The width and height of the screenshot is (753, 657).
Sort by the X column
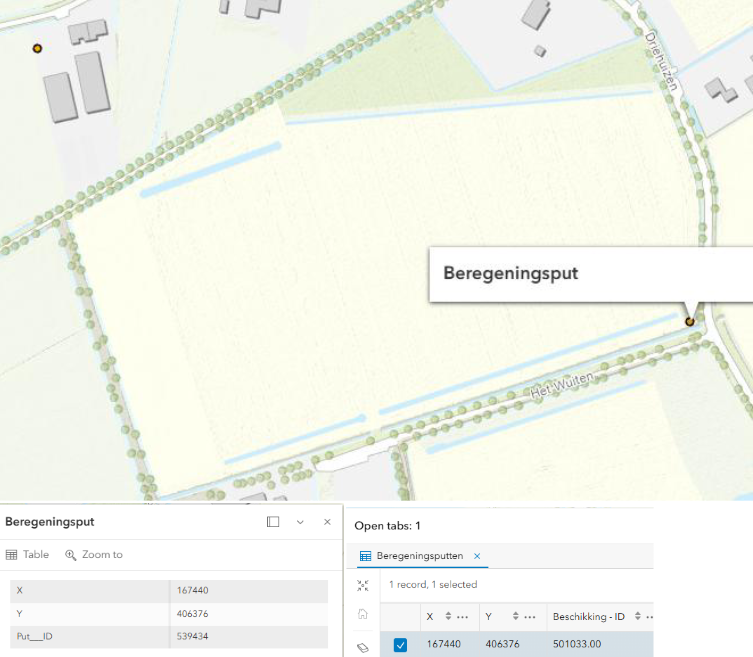[448, 616]
